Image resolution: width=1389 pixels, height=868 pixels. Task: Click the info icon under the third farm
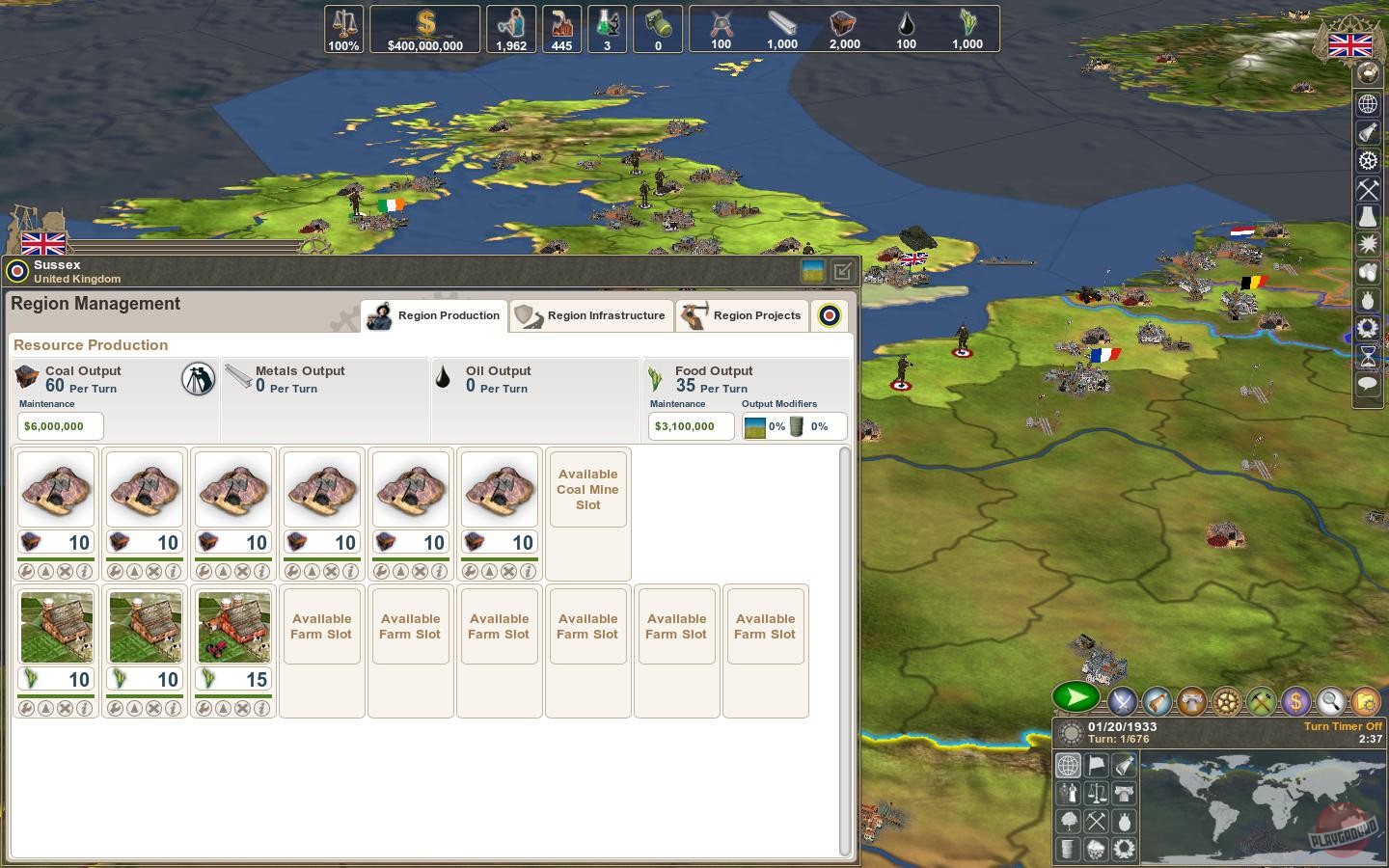(x=259, y=708)
